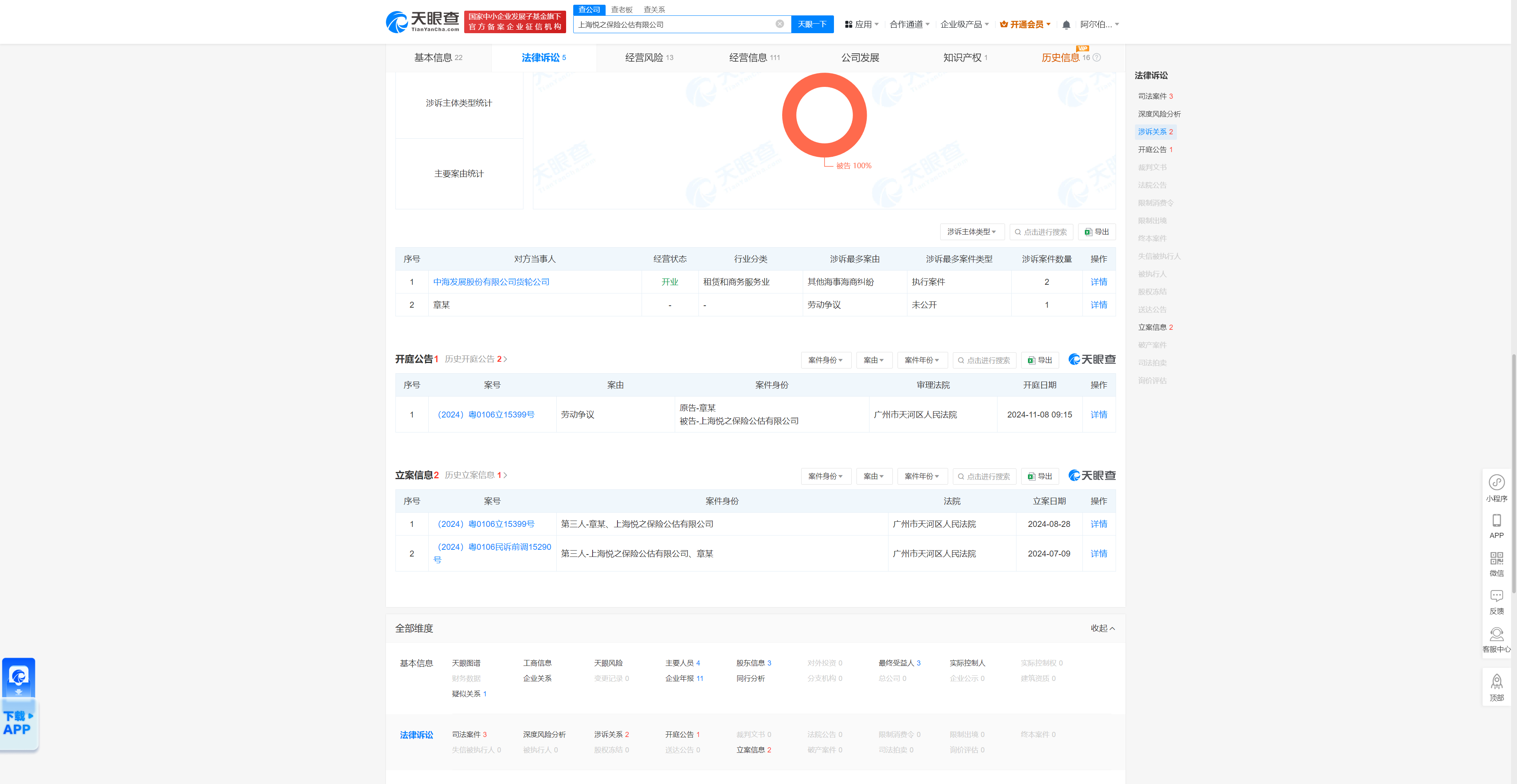
Task: Click the search field in 开庭公告 toolbar
Action: (984, 360)
